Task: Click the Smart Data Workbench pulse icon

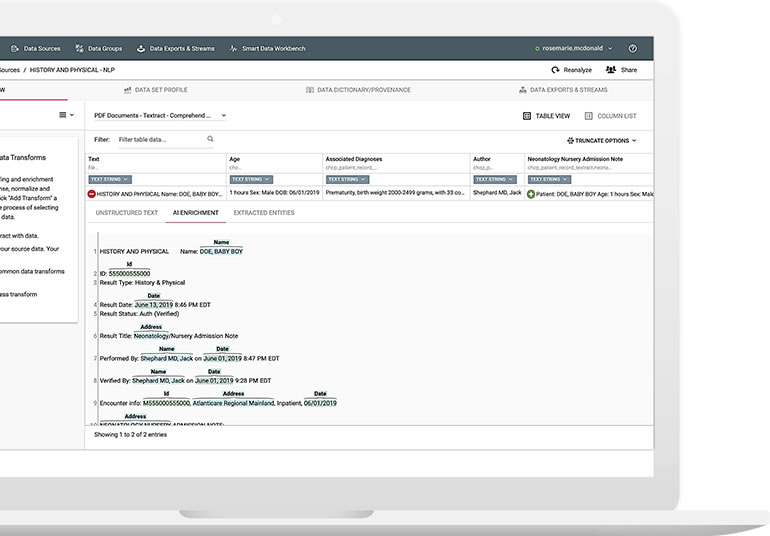Action: (x=233, y=49)
